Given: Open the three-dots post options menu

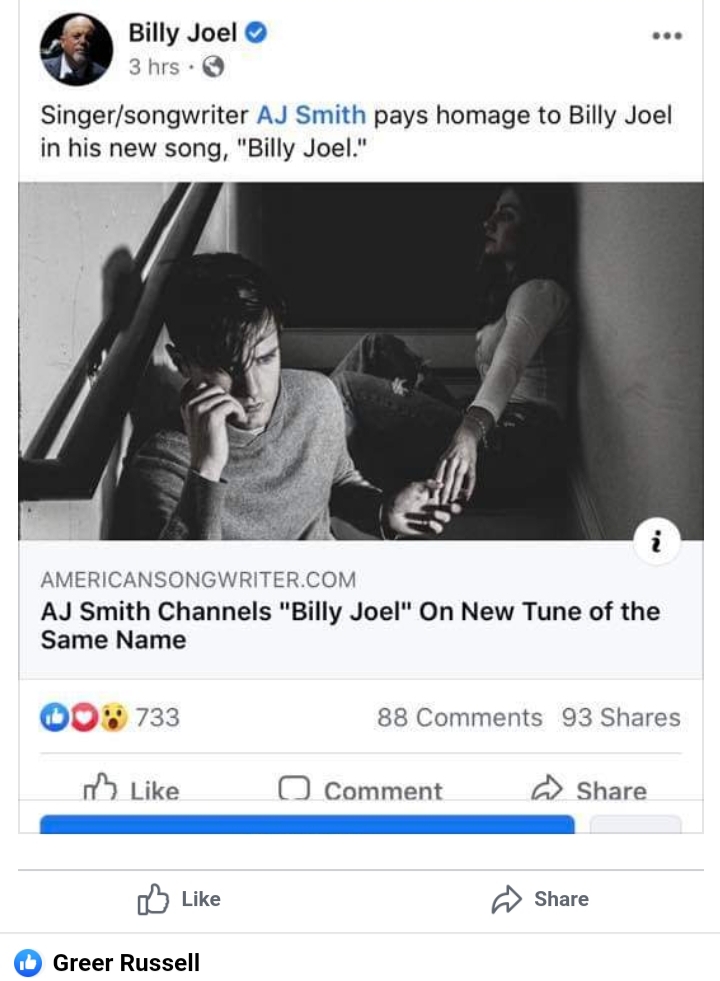Looking at the screenshot, I should pyautogui.click(x=667, y=36).
